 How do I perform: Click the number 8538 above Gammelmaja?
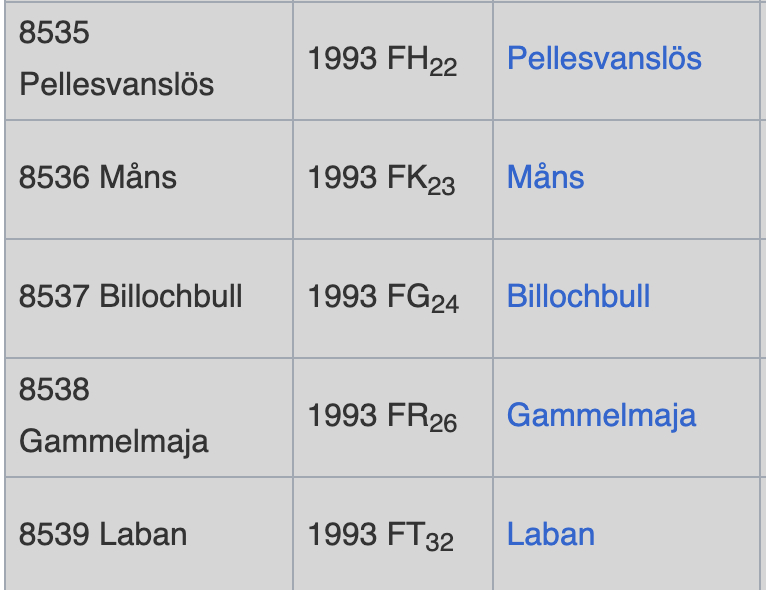(x=54, y=390)
